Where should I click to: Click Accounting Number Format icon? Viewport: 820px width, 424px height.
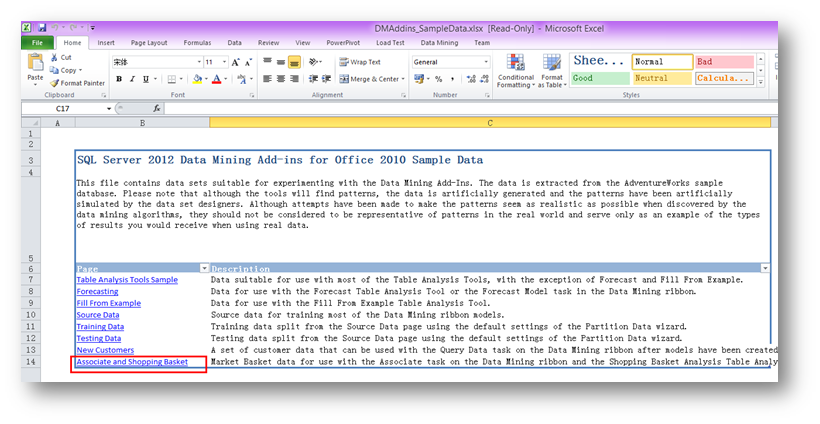(x=418, y=79)
